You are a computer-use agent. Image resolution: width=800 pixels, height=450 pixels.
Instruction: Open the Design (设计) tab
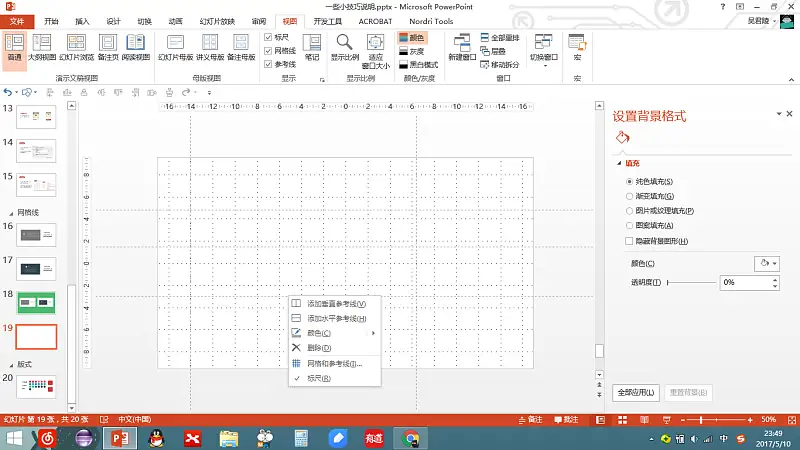(113, 21)
